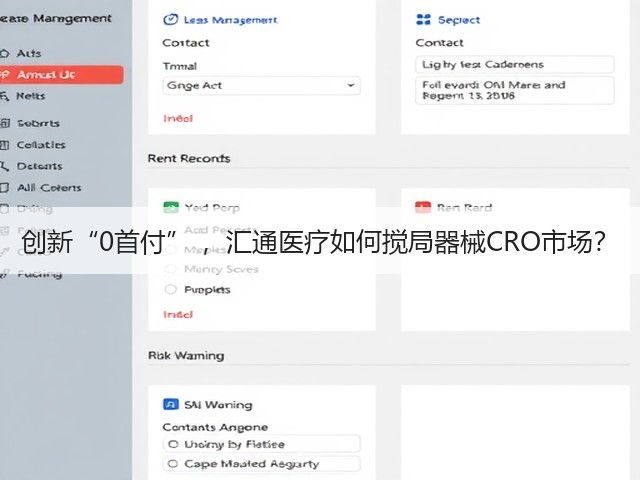
Task: Click the icon beside Nelts
Action: 4,96
